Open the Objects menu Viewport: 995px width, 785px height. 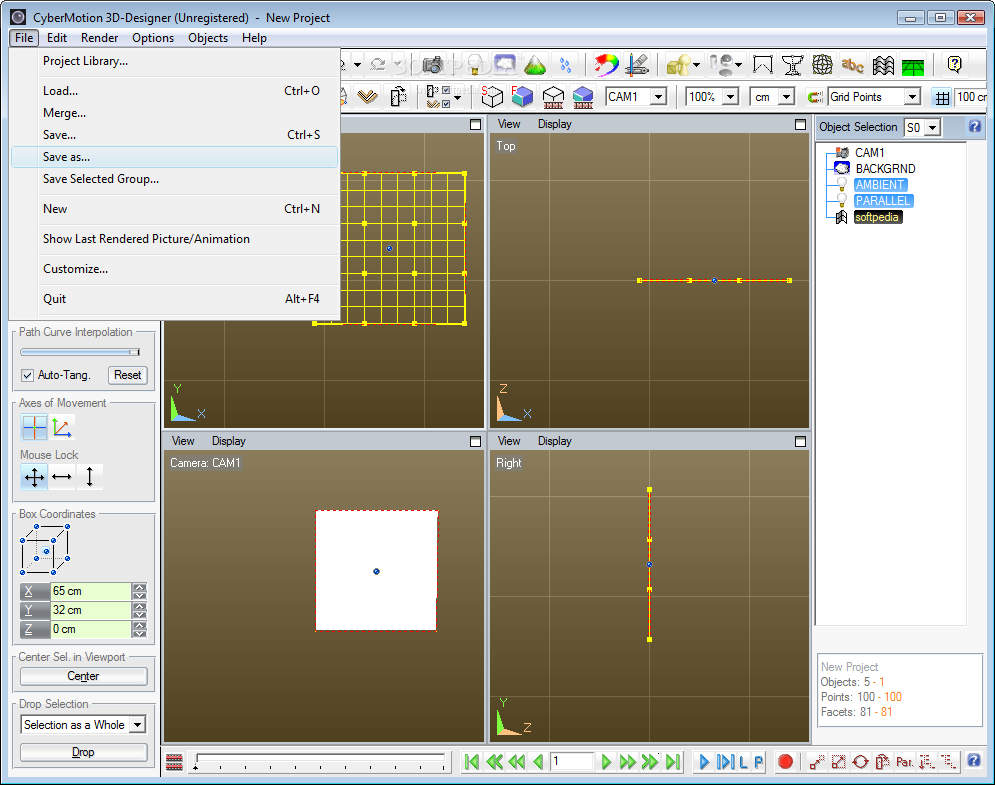click(x=208, y=37)
